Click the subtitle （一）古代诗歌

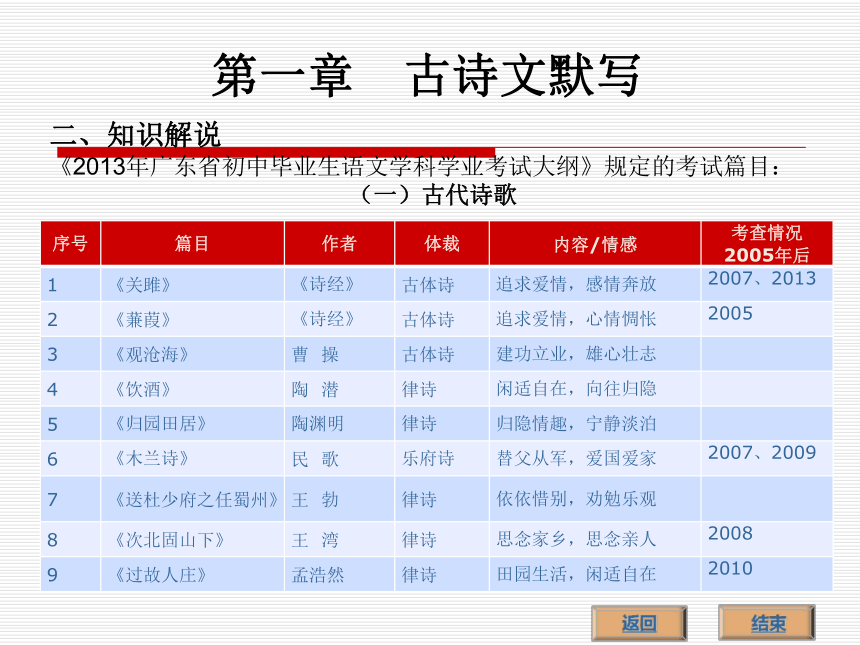[x=437, y=194]
